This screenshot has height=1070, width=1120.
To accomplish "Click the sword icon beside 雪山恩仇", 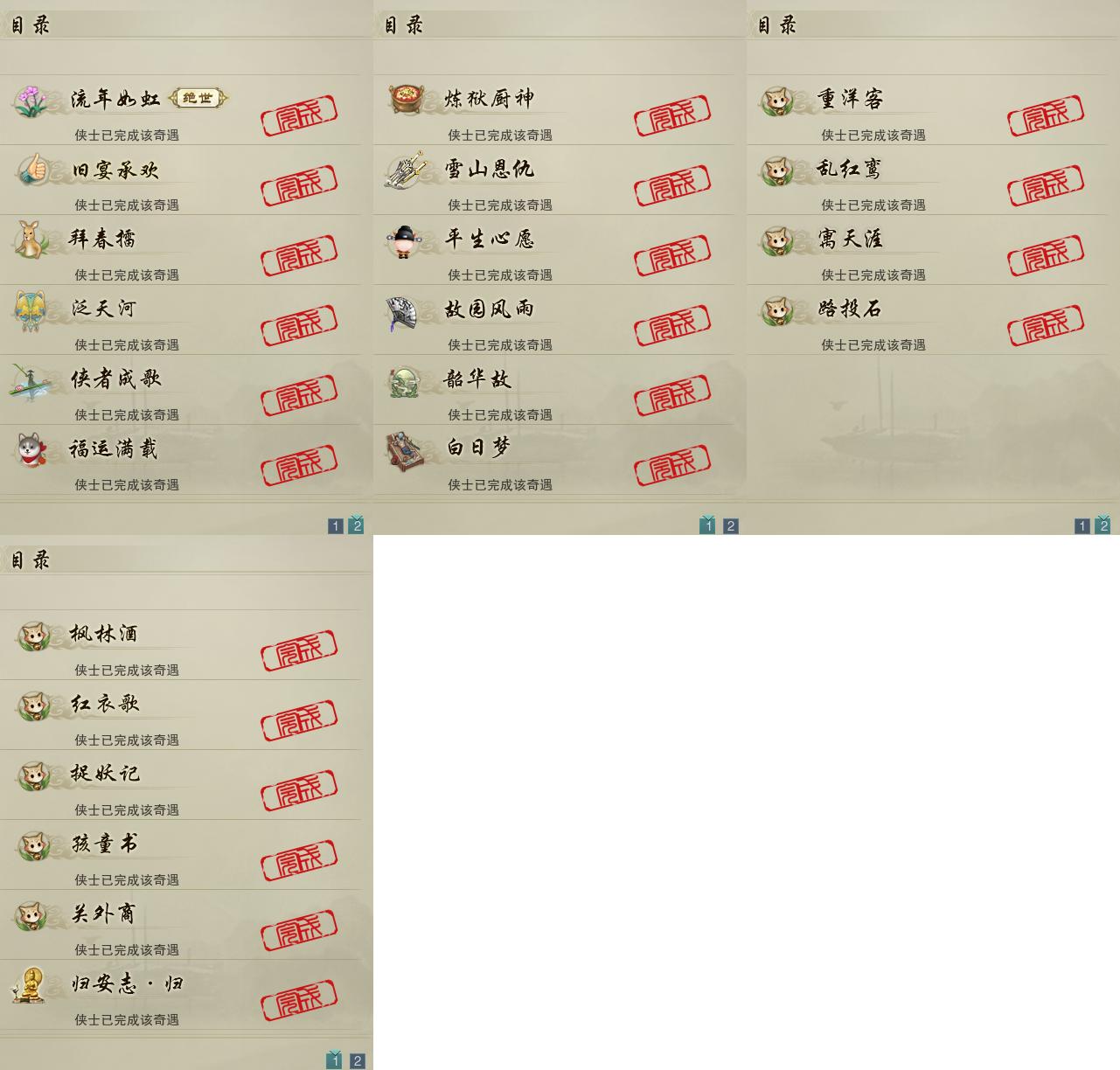I will coord(406,170).
